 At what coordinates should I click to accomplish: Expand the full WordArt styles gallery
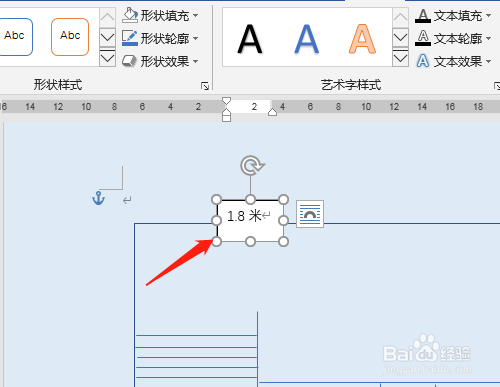[x=400, y=57]
